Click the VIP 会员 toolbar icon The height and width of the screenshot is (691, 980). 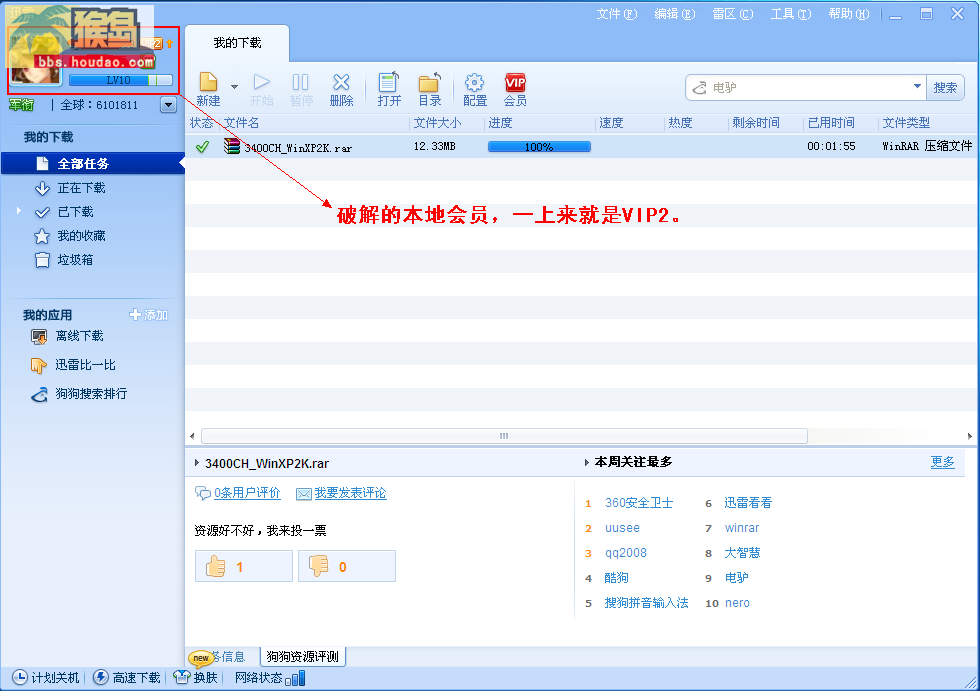point(515,89)
